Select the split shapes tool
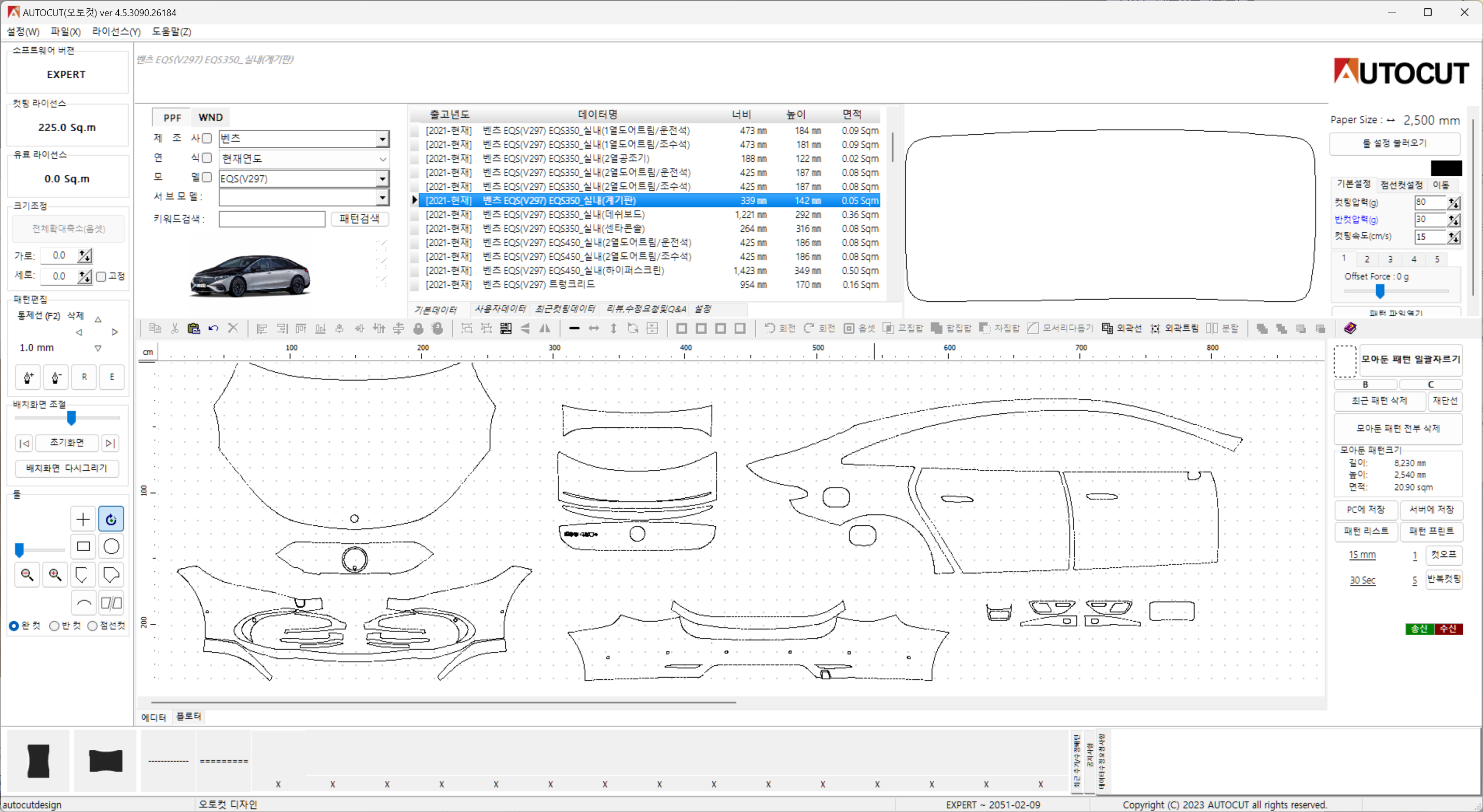Screen dimensions: 1483x812 click(x=111, y=603)
